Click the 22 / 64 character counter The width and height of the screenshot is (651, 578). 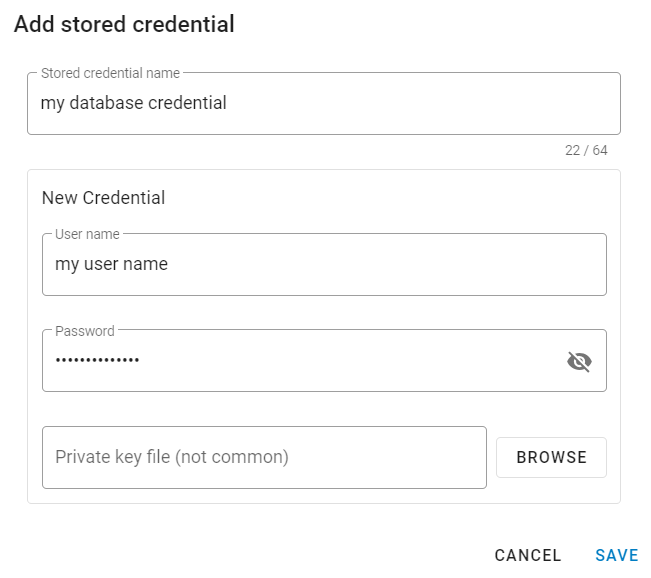[585, 150]
